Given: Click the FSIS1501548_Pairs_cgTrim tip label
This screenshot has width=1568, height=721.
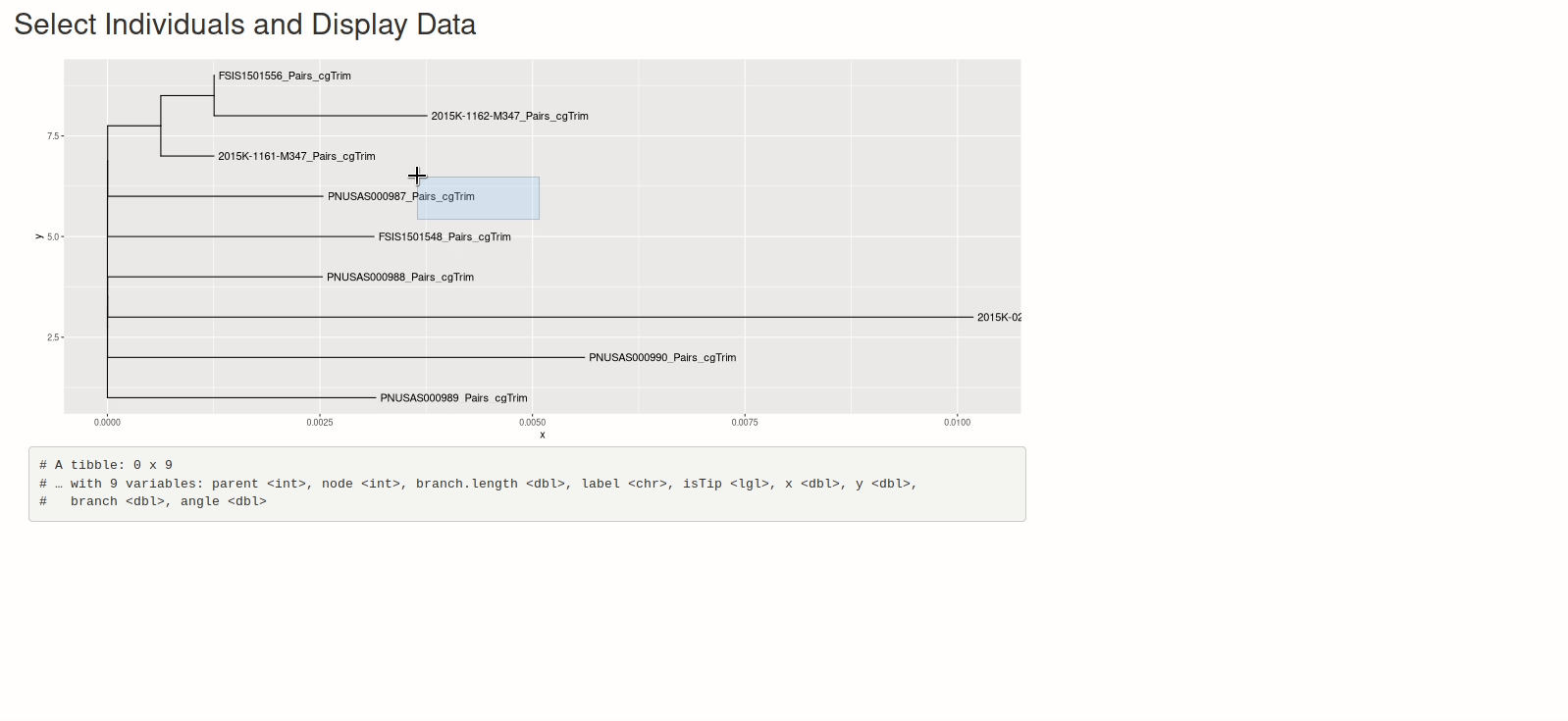Looking at the screenshot, I should [444, 236].
